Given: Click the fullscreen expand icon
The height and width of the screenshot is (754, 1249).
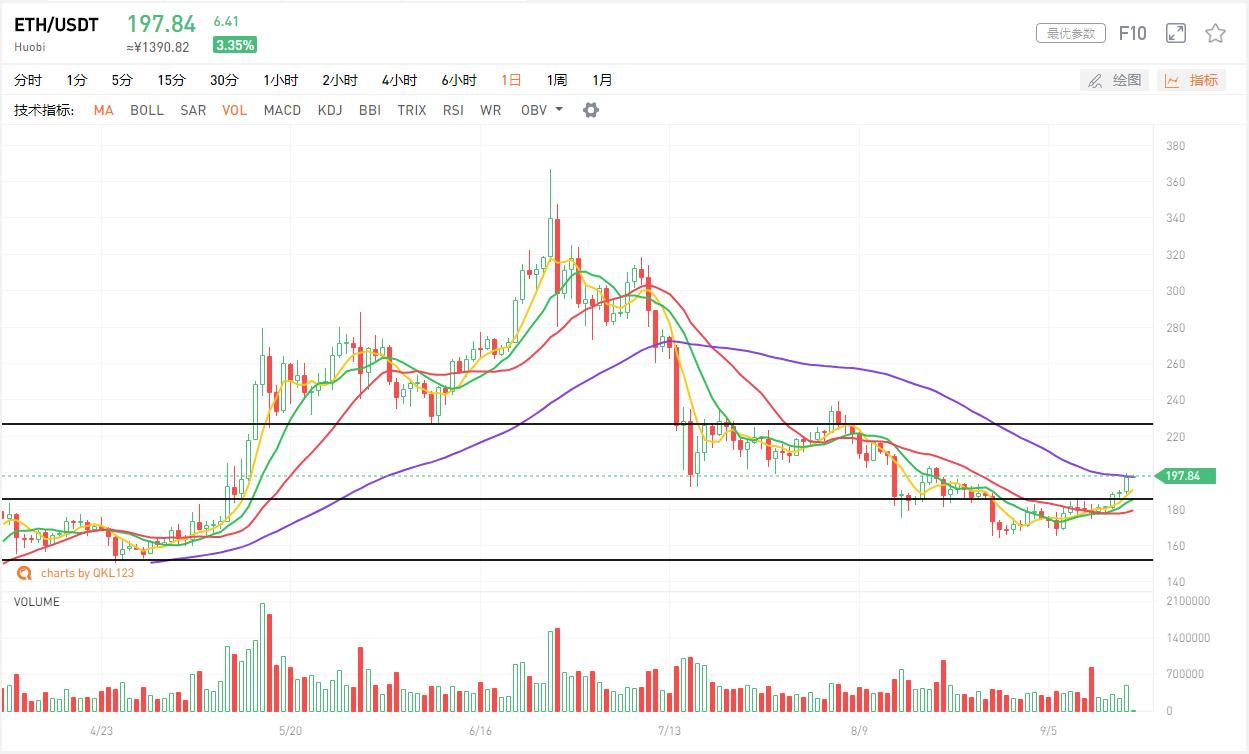Looking at the screenshot, I should point(1176,34).
